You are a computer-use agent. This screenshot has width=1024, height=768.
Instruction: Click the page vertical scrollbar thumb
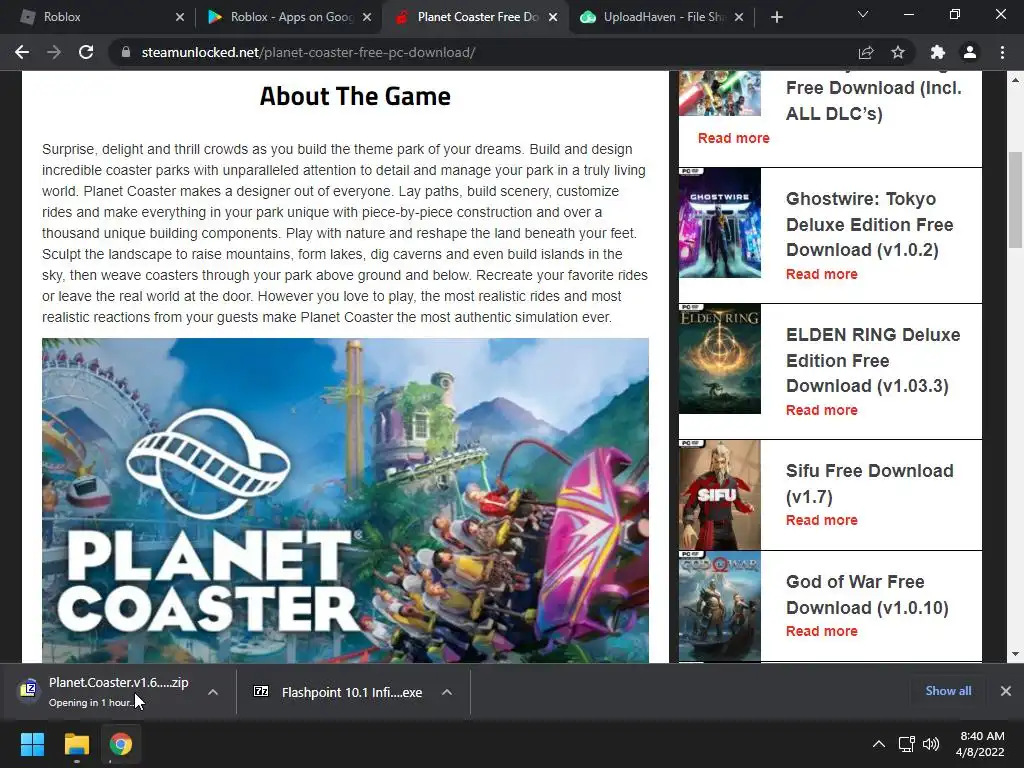1015,200
